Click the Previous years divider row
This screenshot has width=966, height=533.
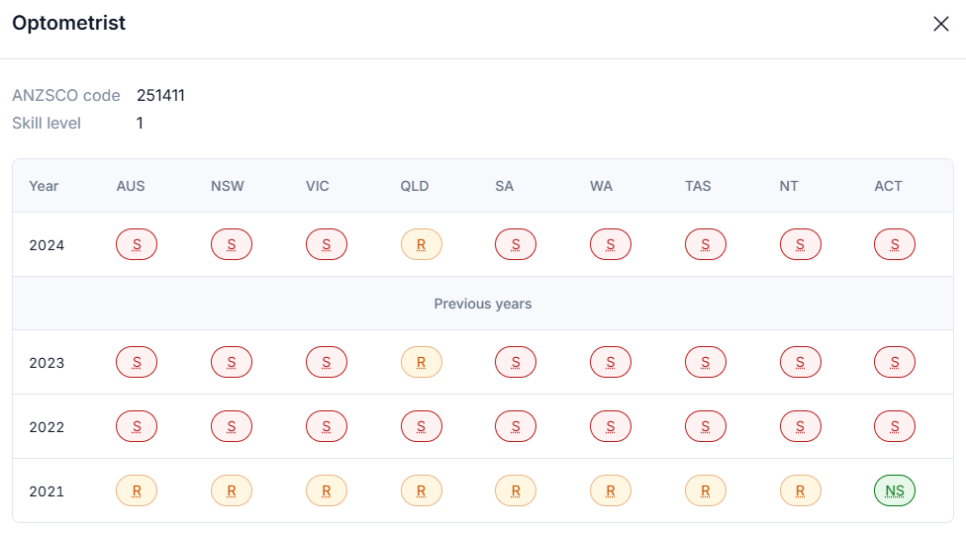click(x=482, y=304)
